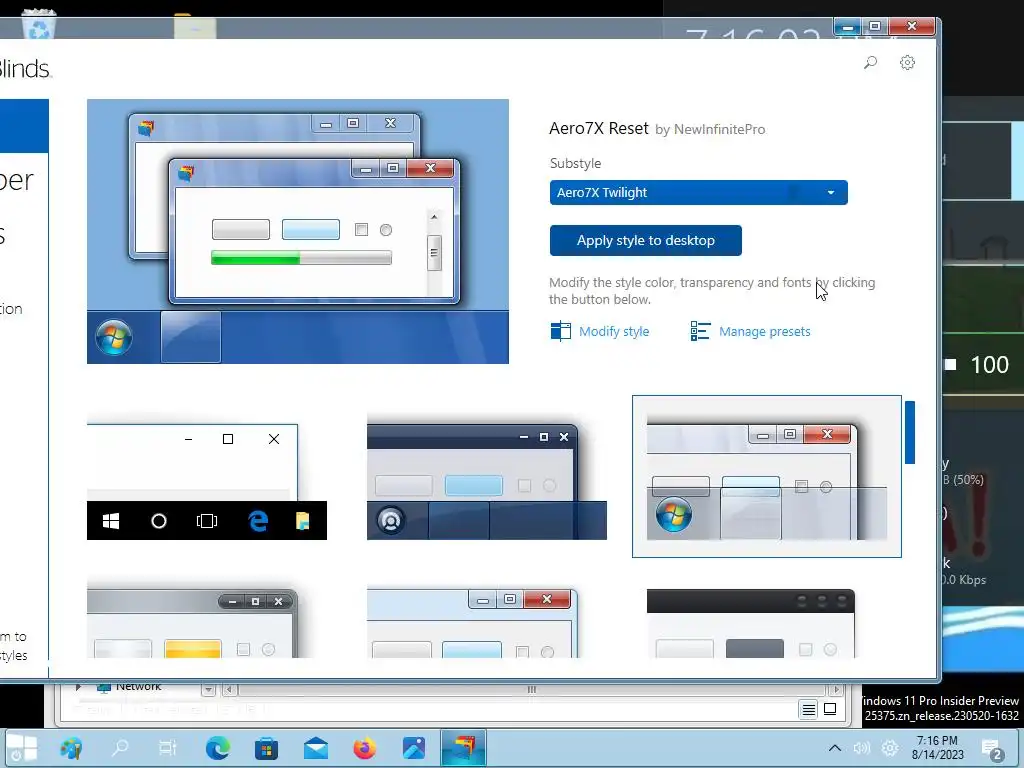
Task: Select the gray style with yellow button
Action: pos(193,624)
